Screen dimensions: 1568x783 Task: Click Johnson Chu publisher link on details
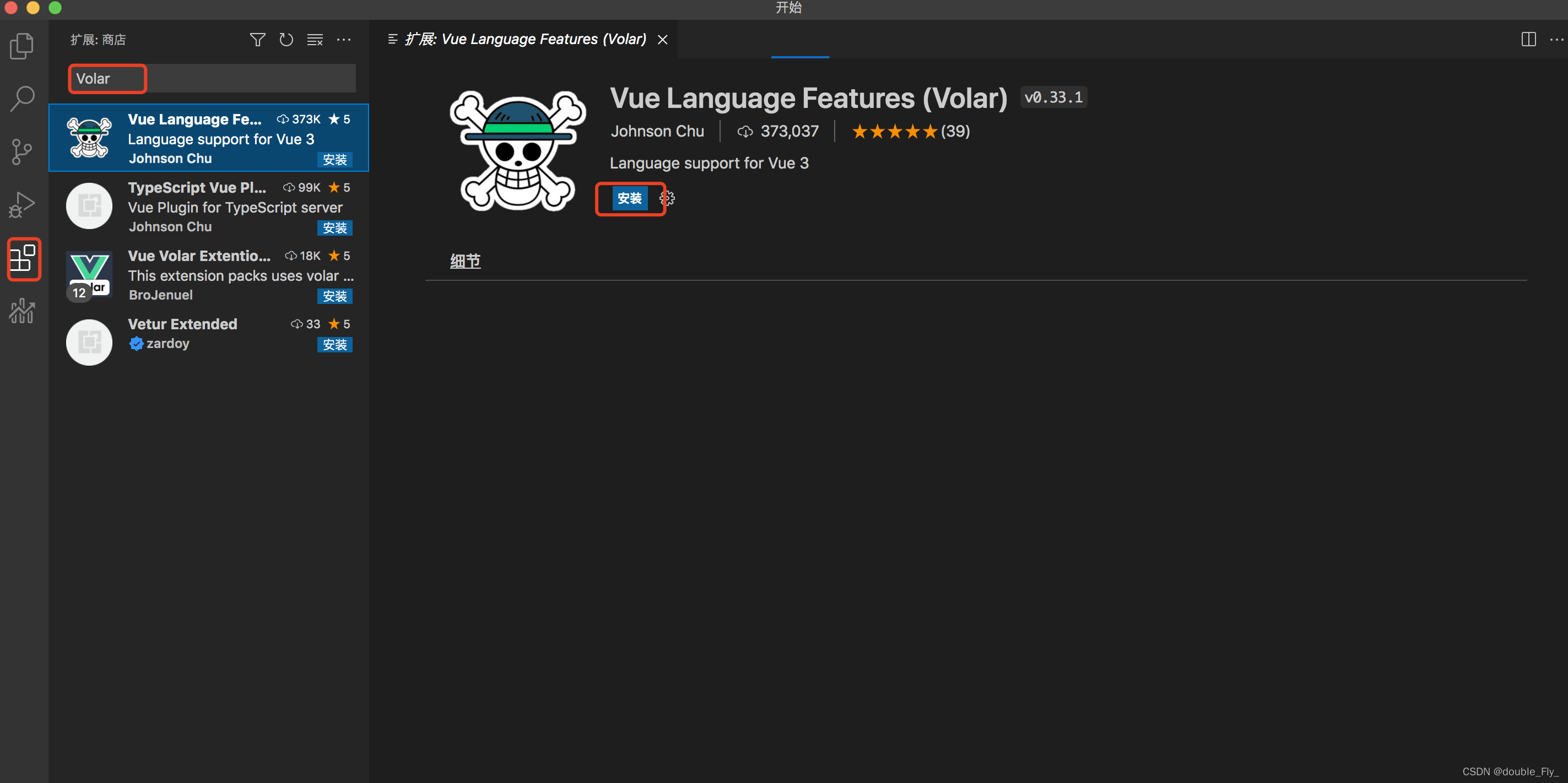(657, 132)
